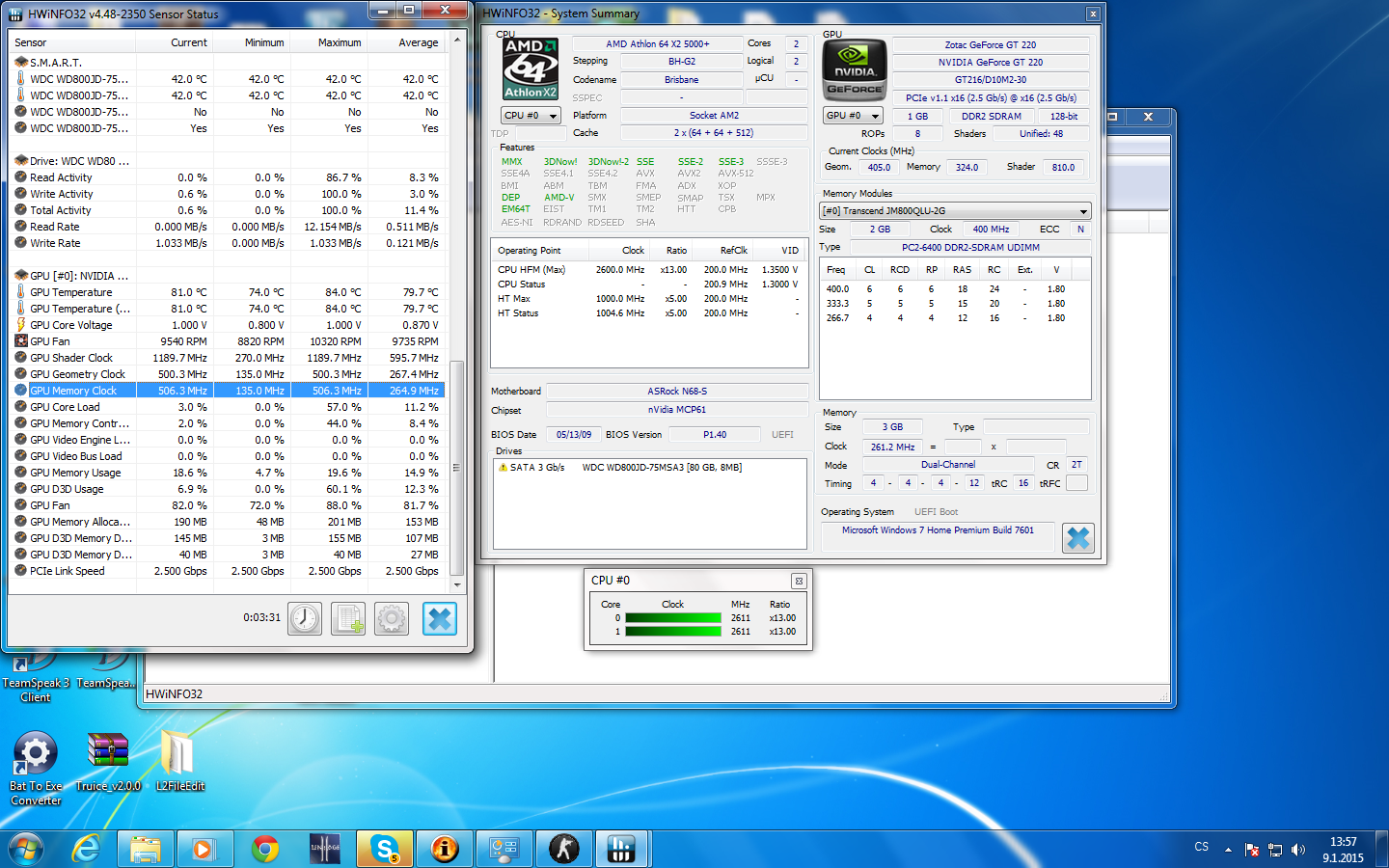Screen dimensions: 1389x868
Task: Click the Minimum column header
Action: (x=251, y=42)
